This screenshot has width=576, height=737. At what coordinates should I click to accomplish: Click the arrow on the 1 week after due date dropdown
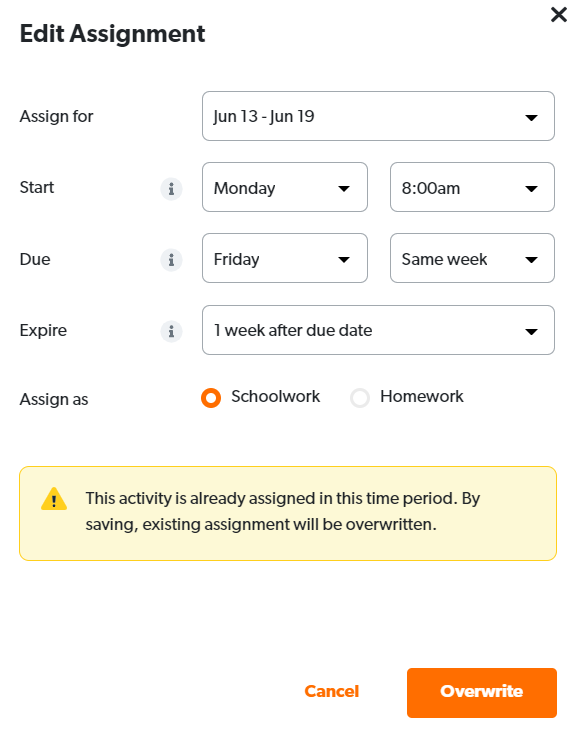pyautogui.click(x=531, y=332)
